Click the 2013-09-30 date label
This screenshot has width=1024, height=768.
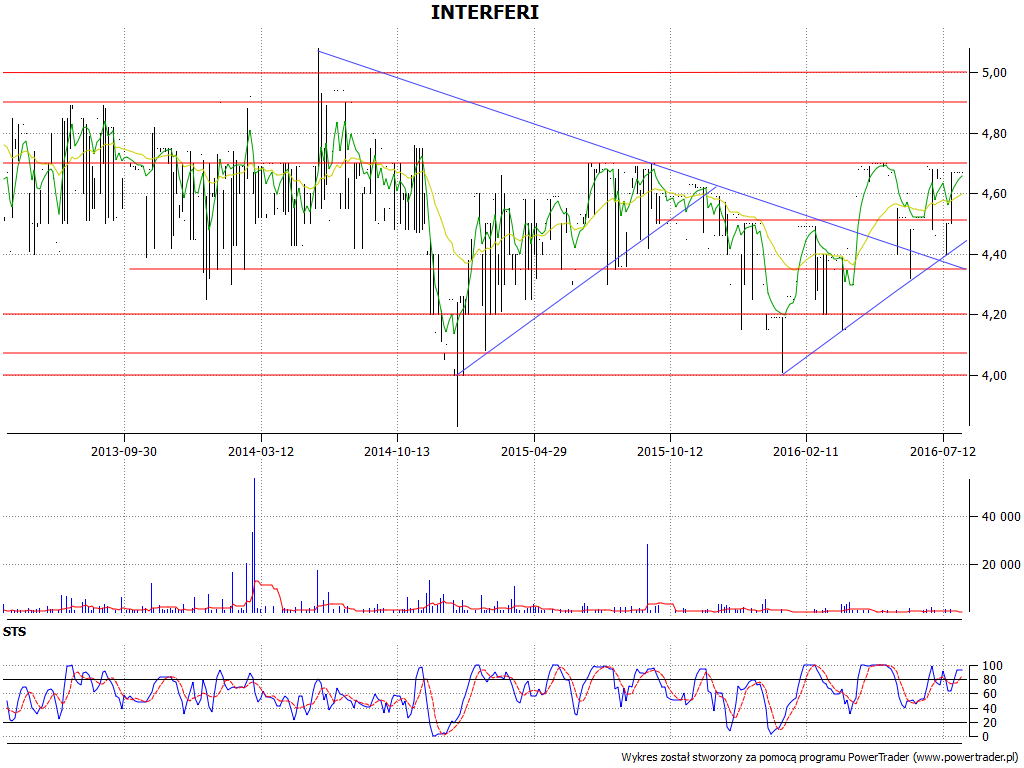(124, 451)
